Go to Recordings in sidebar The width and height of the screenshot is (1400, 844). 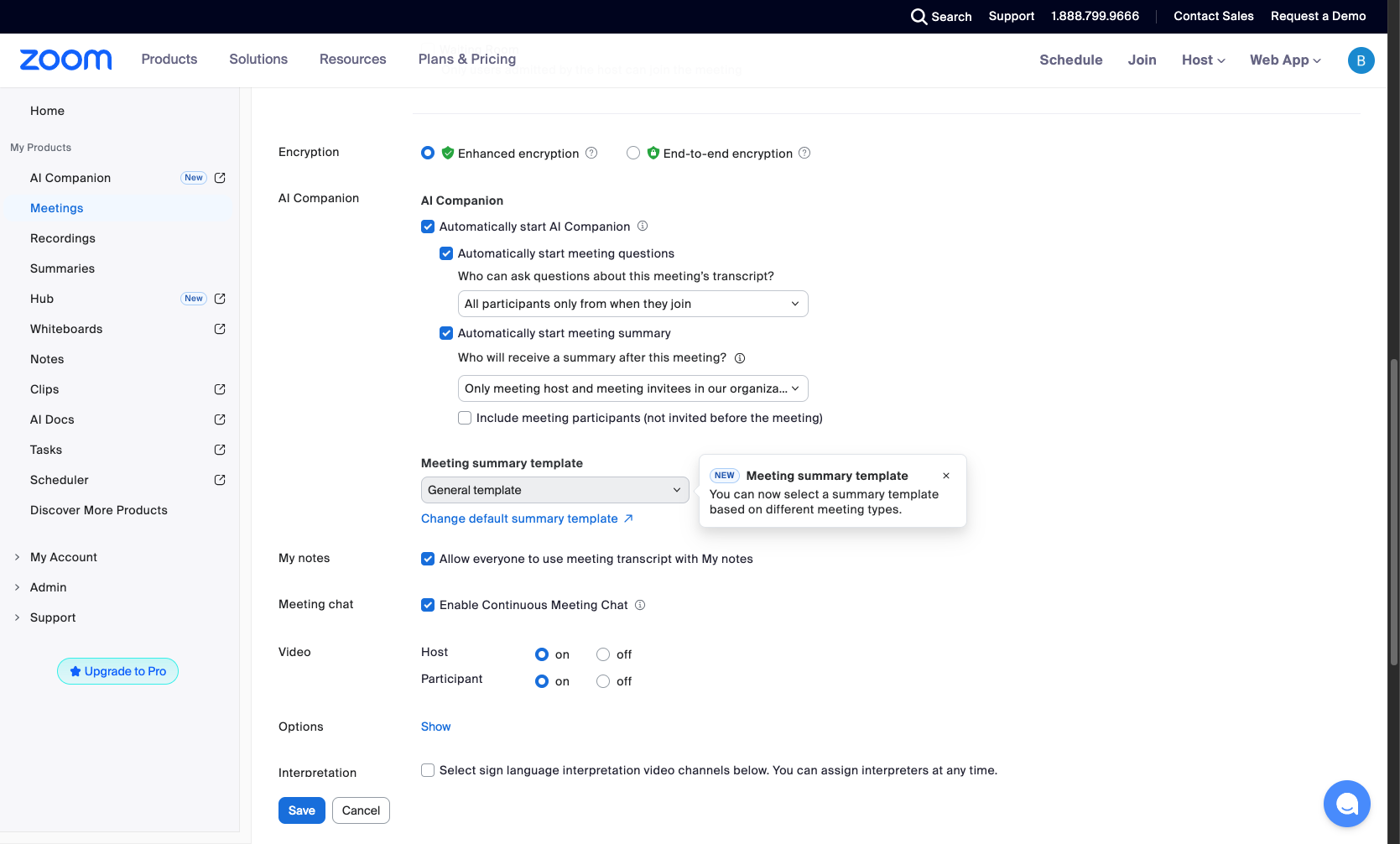[63, 238]
